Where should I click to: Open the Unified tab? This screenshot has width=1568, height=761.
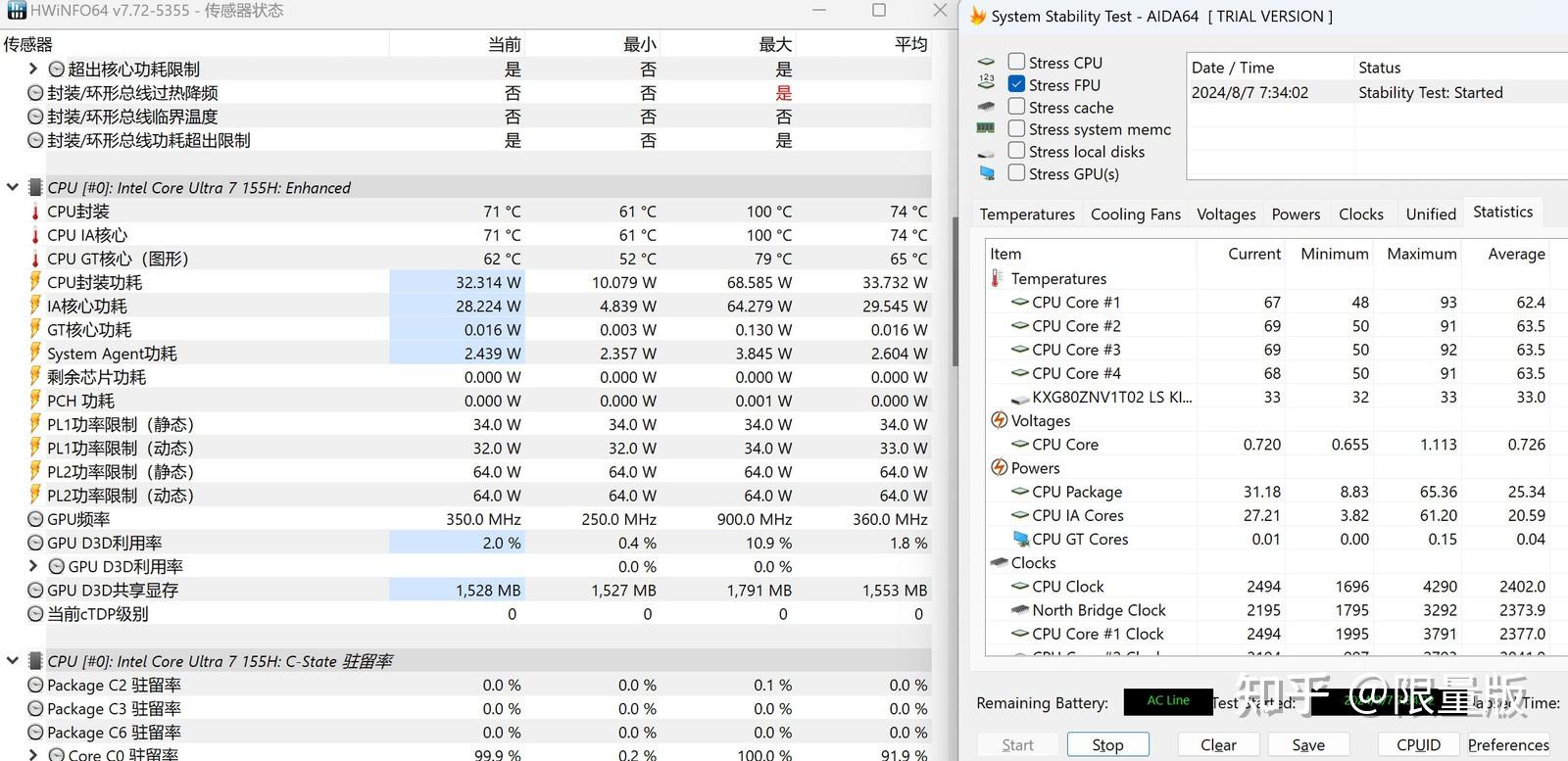pos(1431,214)
